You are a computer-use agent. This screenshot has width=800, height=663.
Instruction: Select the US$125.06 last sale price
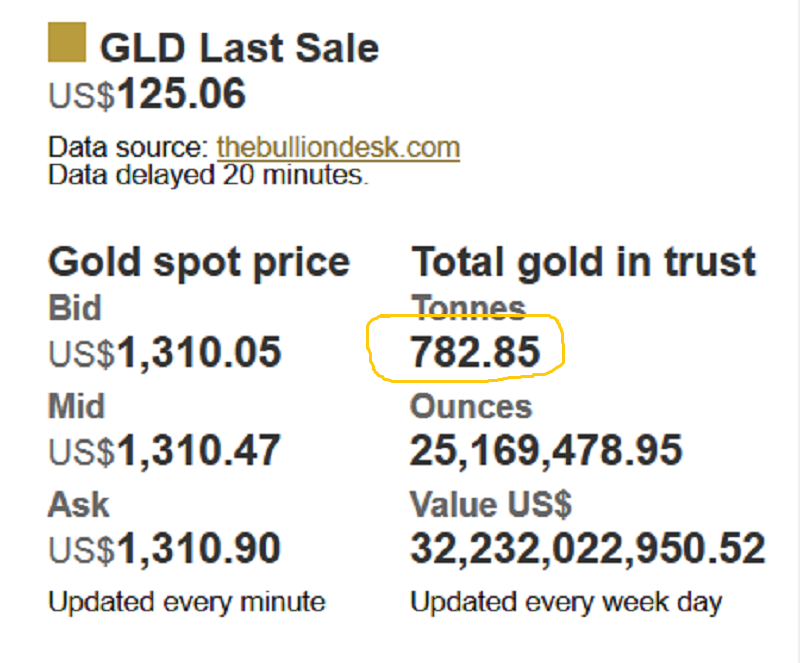point(147,95)
